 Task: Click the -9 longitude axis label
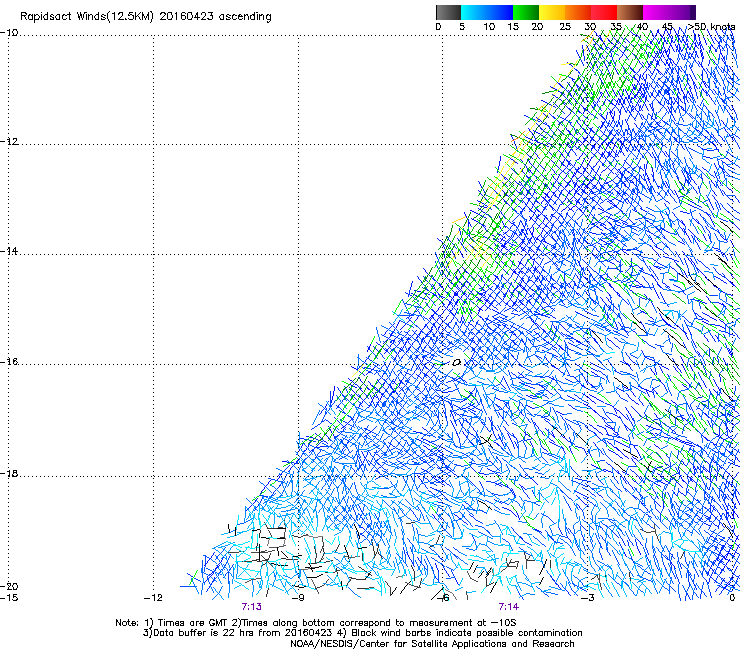point(298,598)
